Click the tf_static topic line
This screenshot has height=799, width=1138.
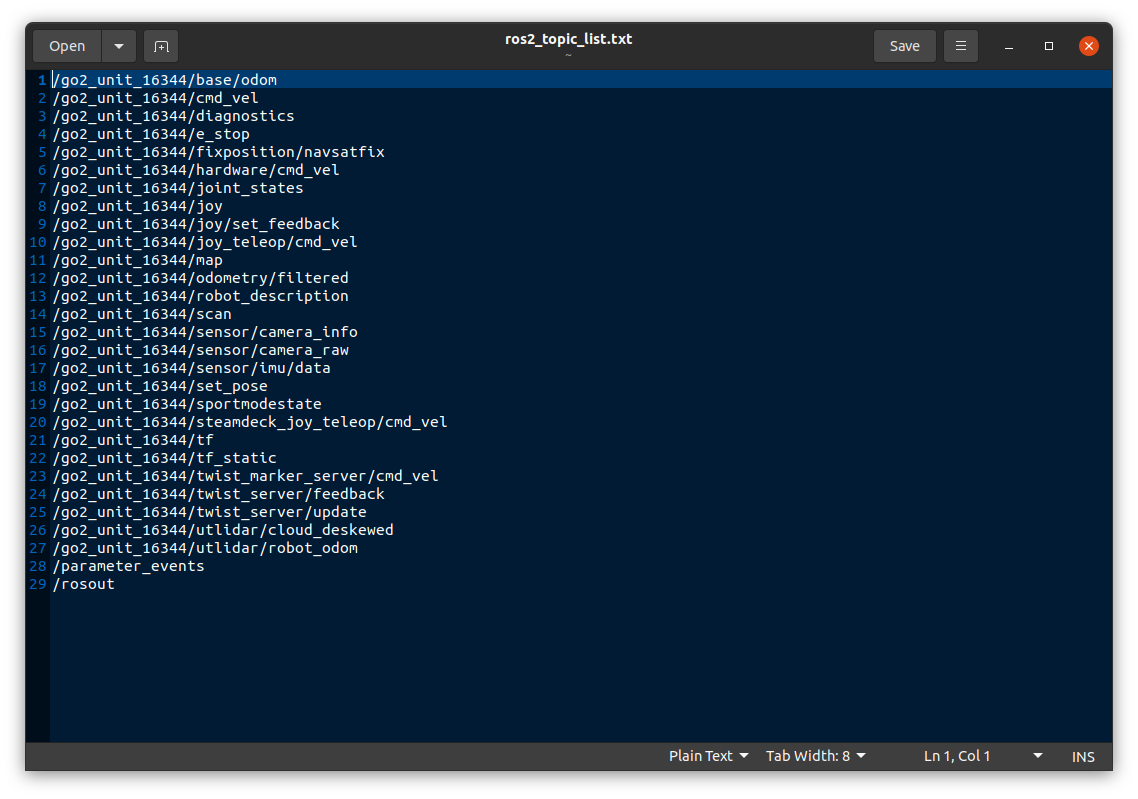[x=165, y=458]
